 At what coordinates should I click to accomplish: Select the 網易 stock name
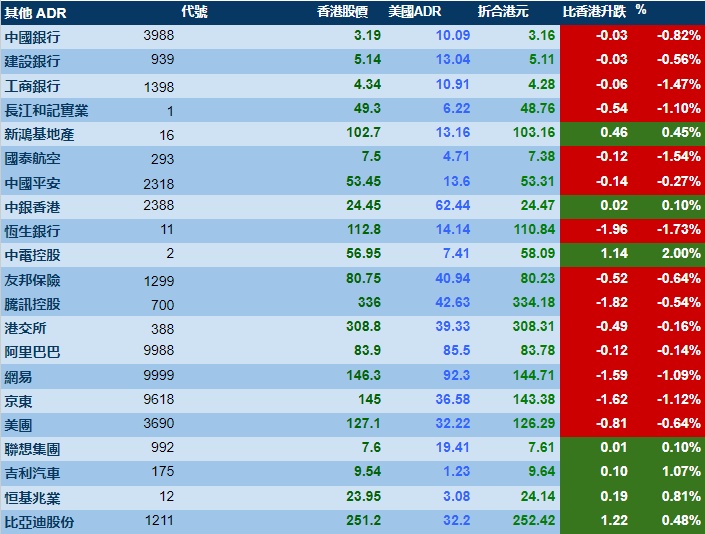tap(18, 377)
